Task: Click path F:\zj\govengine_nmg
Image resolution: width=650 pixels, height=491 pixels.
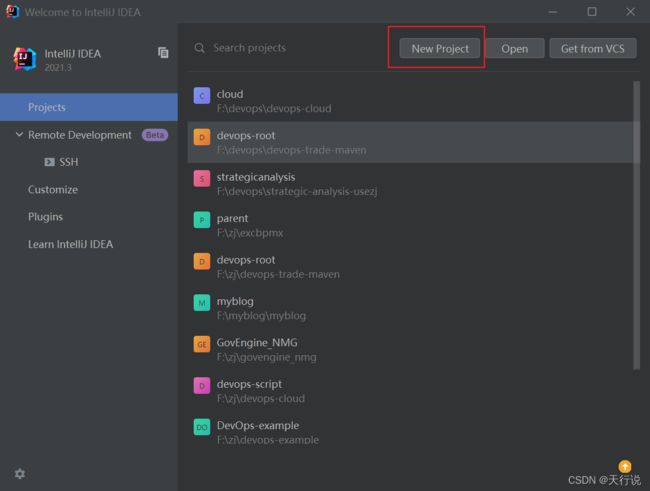Action: 267,357
